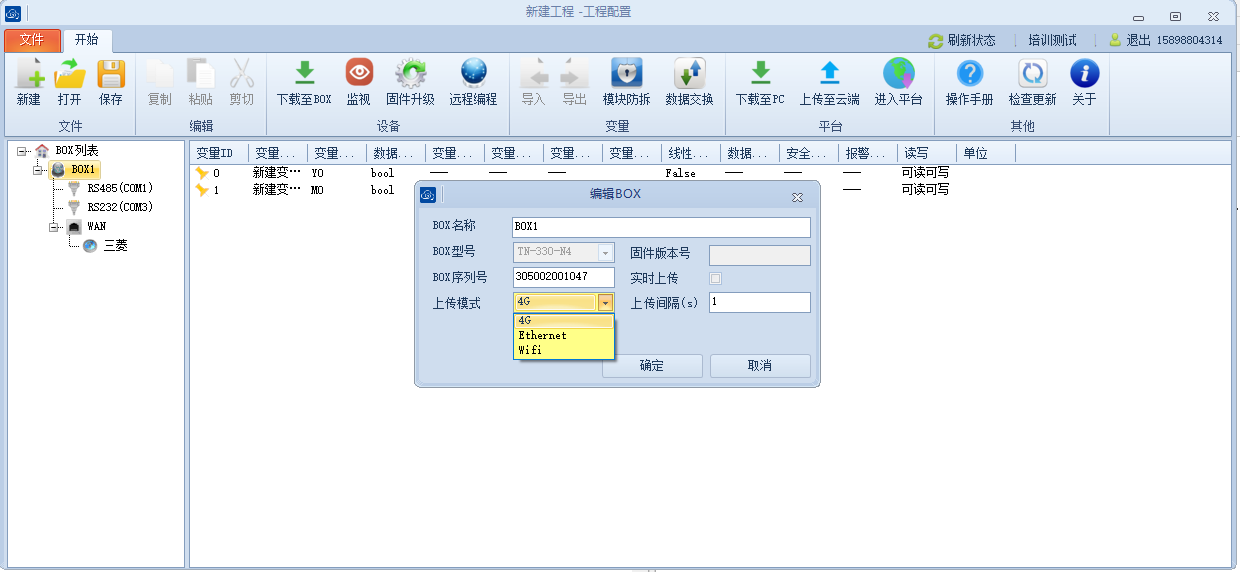The image size is (1240, 572).
Task: Close the 编辑BOX dialog
Action: [x=797, y=197]
